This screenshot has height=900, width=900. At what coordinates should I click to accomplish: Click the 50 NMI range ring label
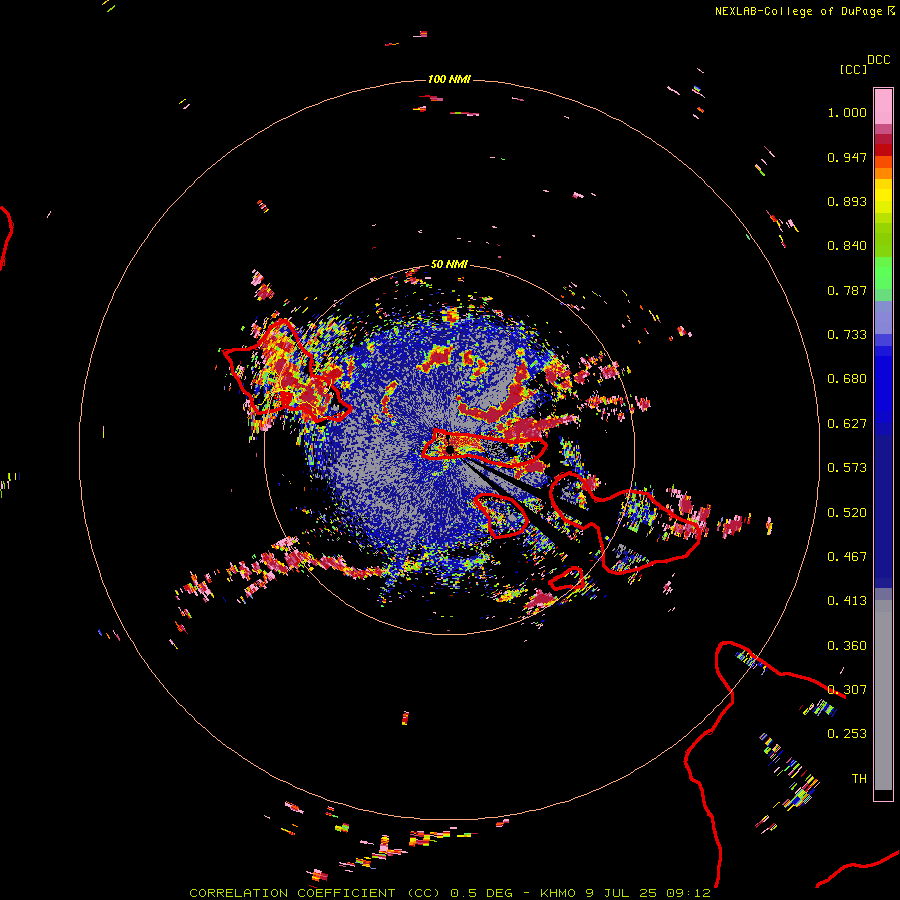pyautogui.click(x=449, y=264)
